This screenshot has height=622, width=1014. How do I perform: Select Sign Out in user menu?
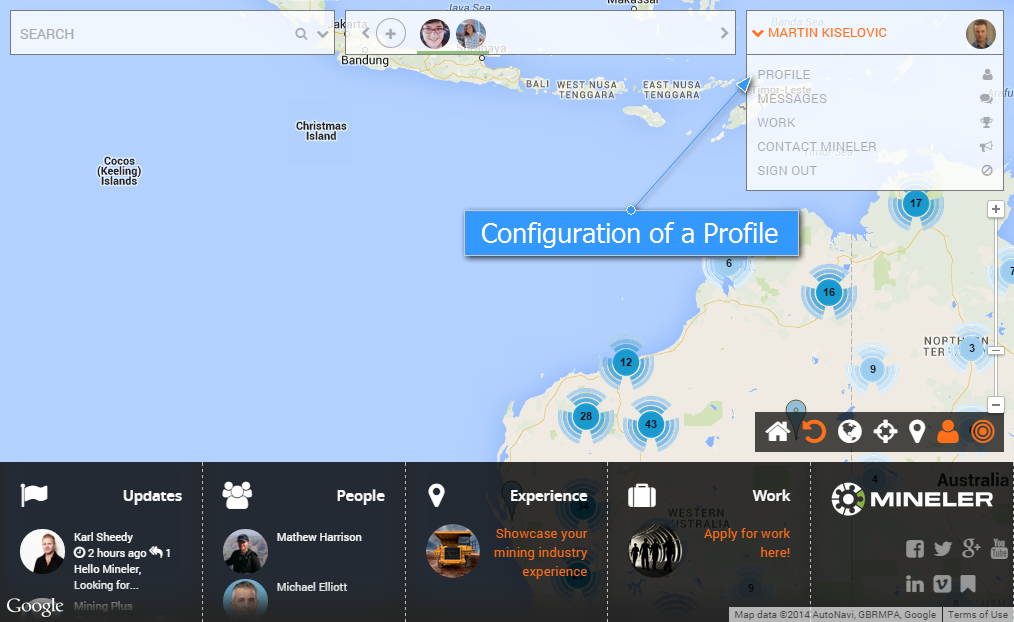point(787,171)
